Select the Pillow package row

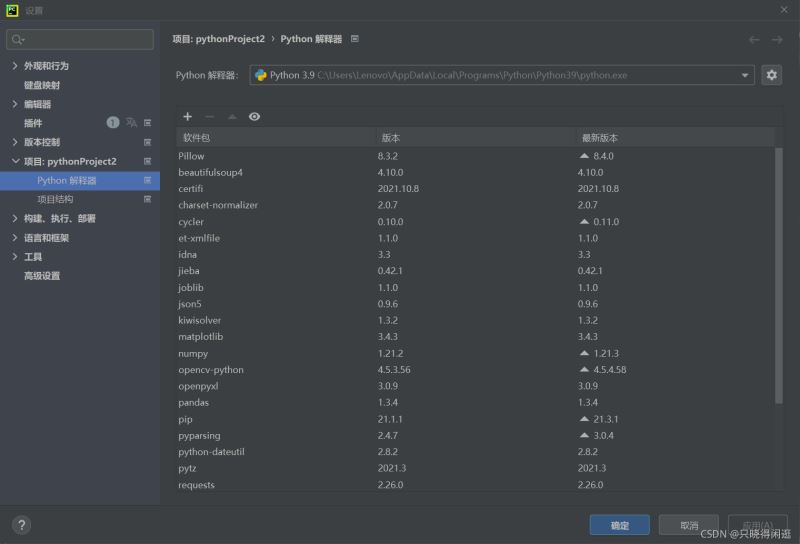[x=476, y=156]
